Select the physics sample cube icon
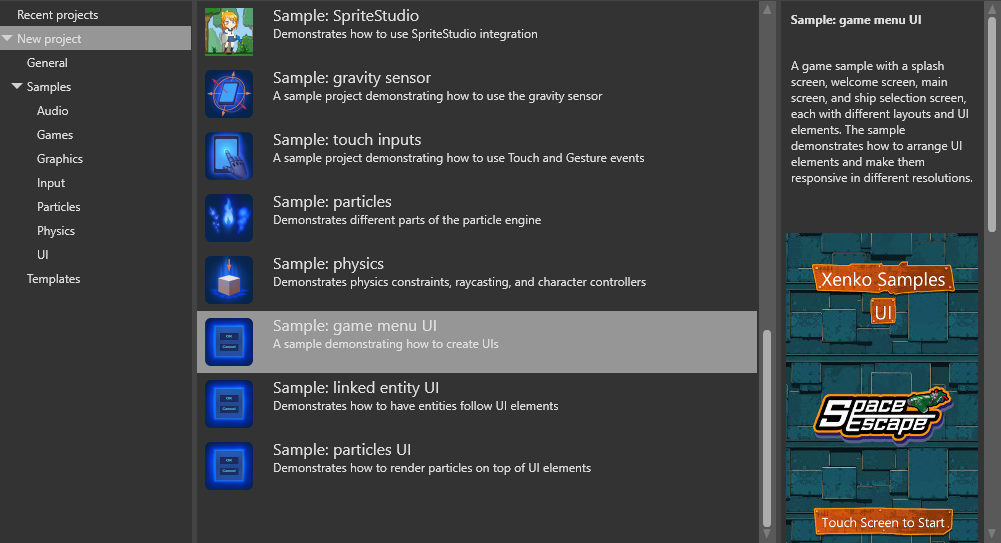1001x543 pixels. 229,280
